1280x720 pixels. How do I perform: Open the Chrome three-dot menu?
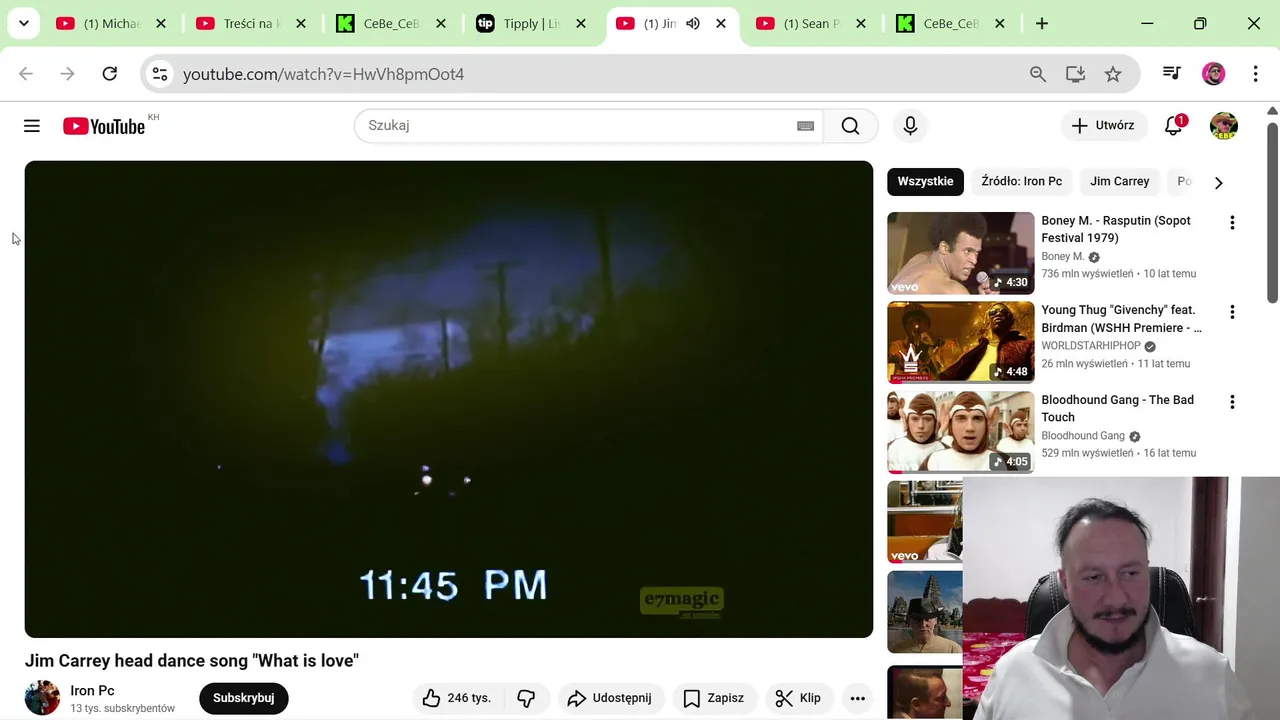tap(1255, 74)
